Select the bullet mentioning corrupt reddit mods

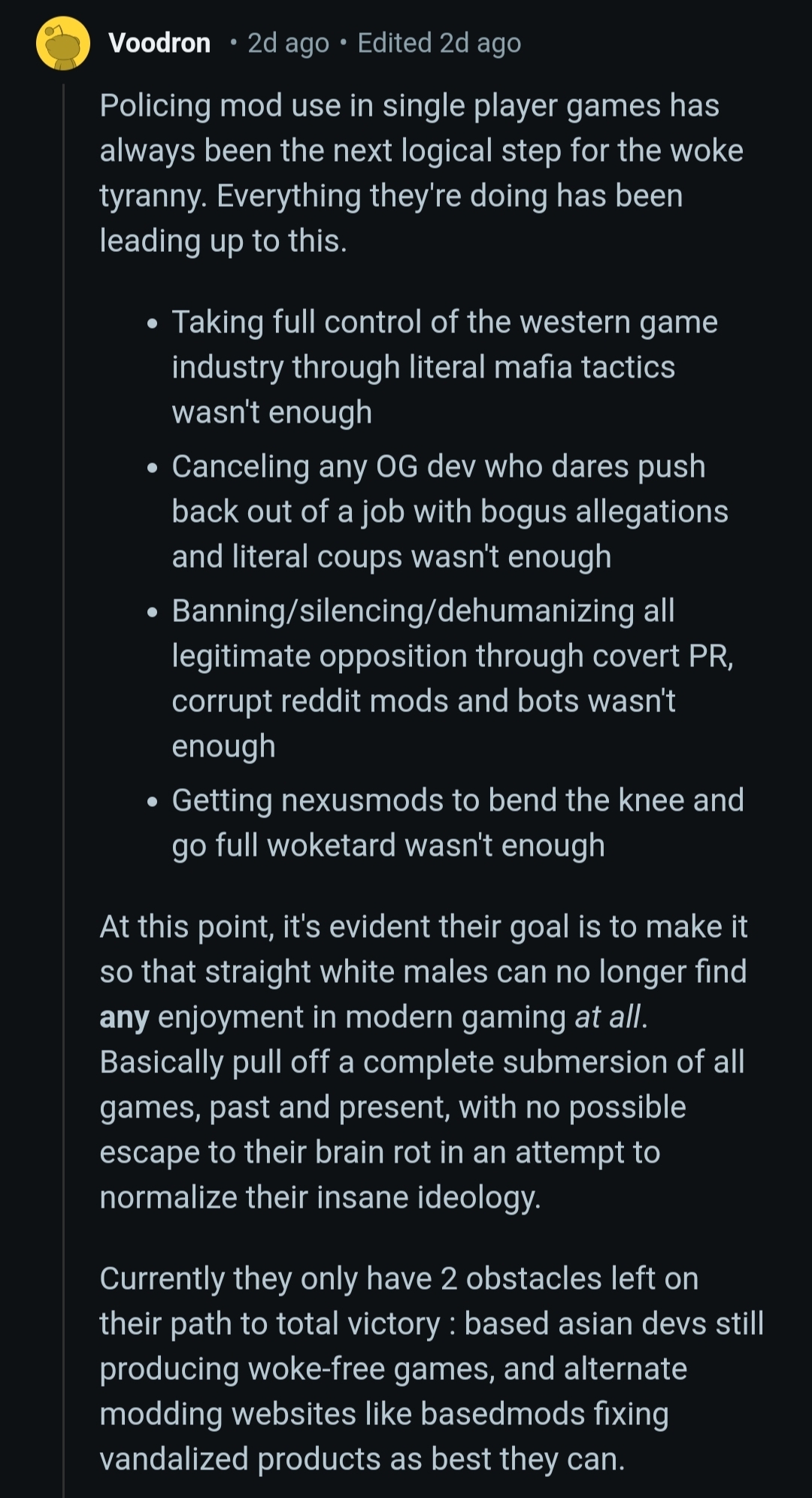[x=453, y=678]
